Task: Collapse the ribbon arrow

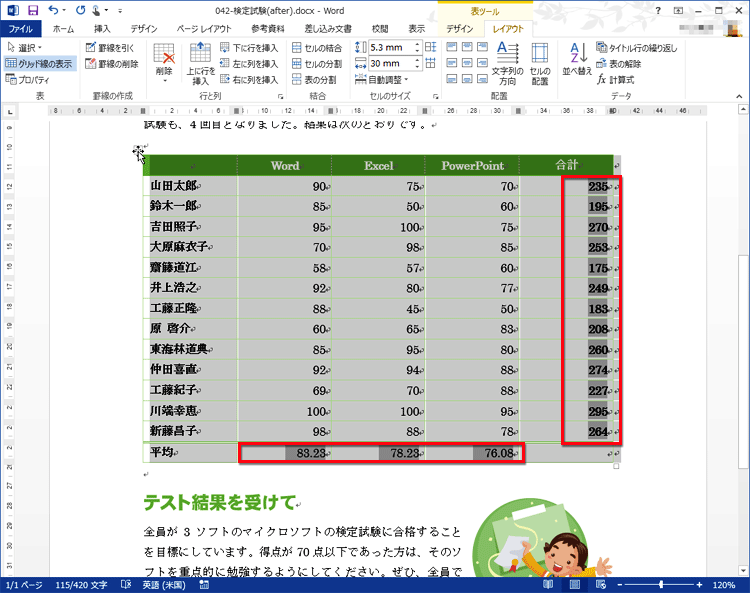Action: tap(739, 96)
